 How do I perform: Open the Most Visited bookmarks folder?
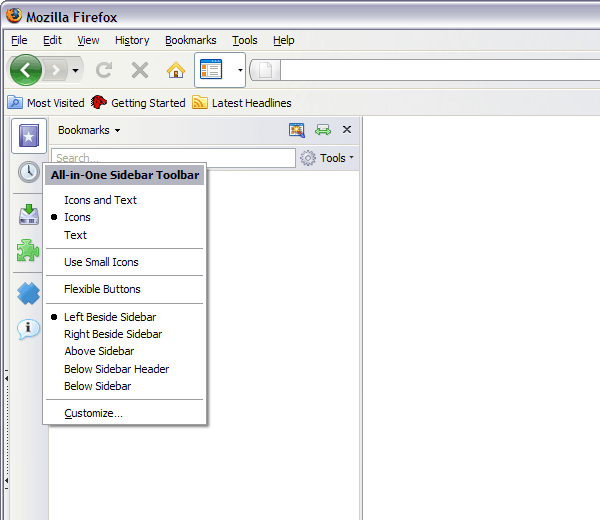(46, 103)
